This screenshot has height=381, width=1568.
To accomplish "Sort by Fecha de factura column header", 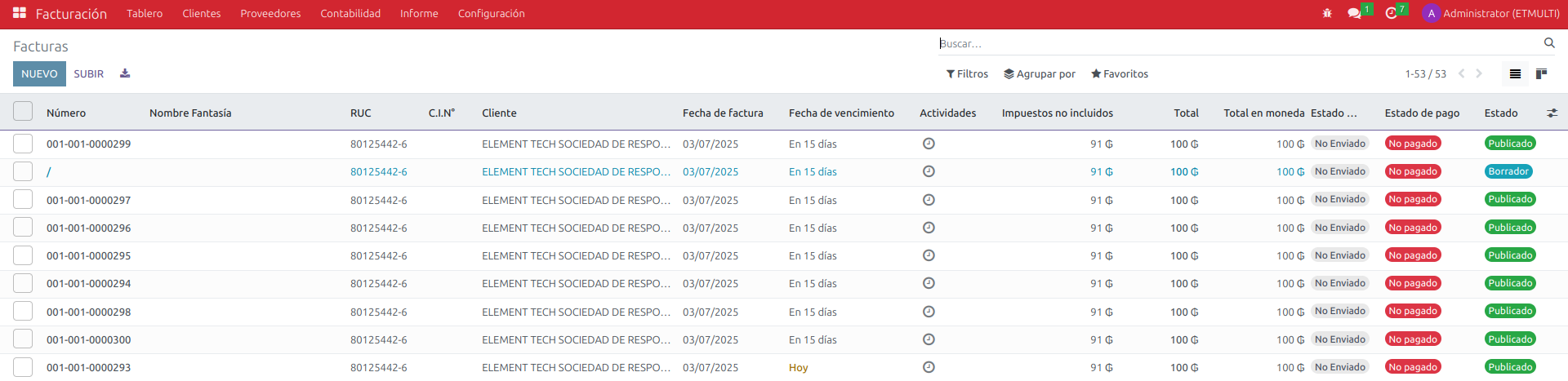I will point(723,113).
